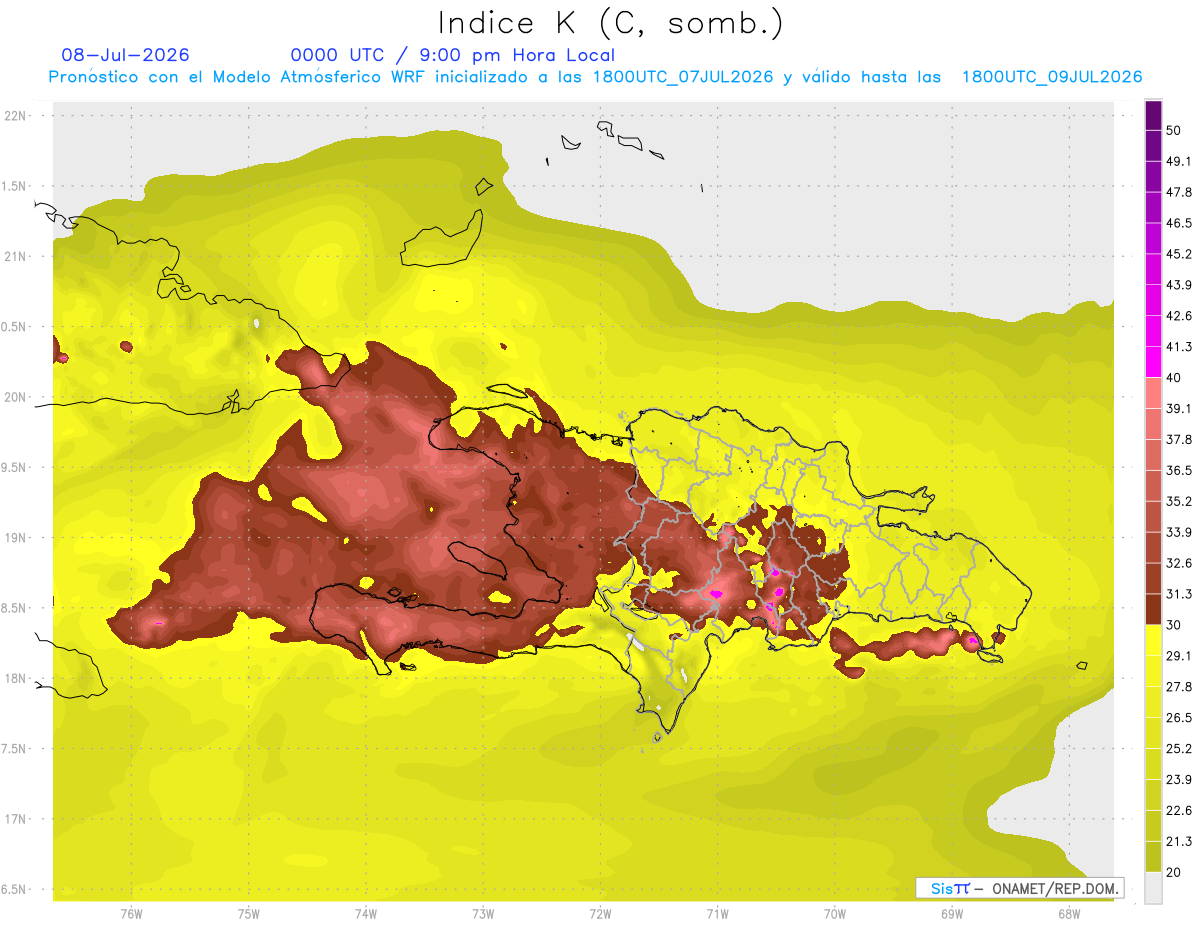Click the colorbar value 23.9
The height and width of the screenshot is (927, 1200).
pyautogui.click(x=1178, y=780)
